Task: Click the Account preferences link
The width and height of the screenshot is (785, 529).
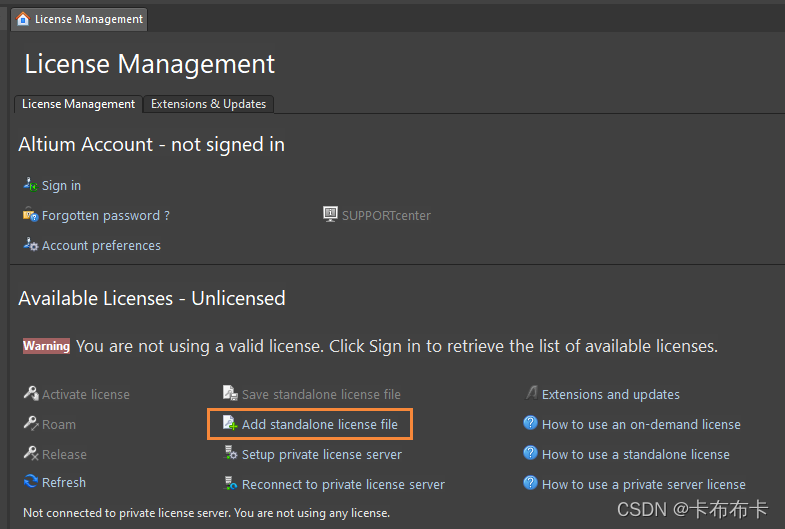Action: 101,246
